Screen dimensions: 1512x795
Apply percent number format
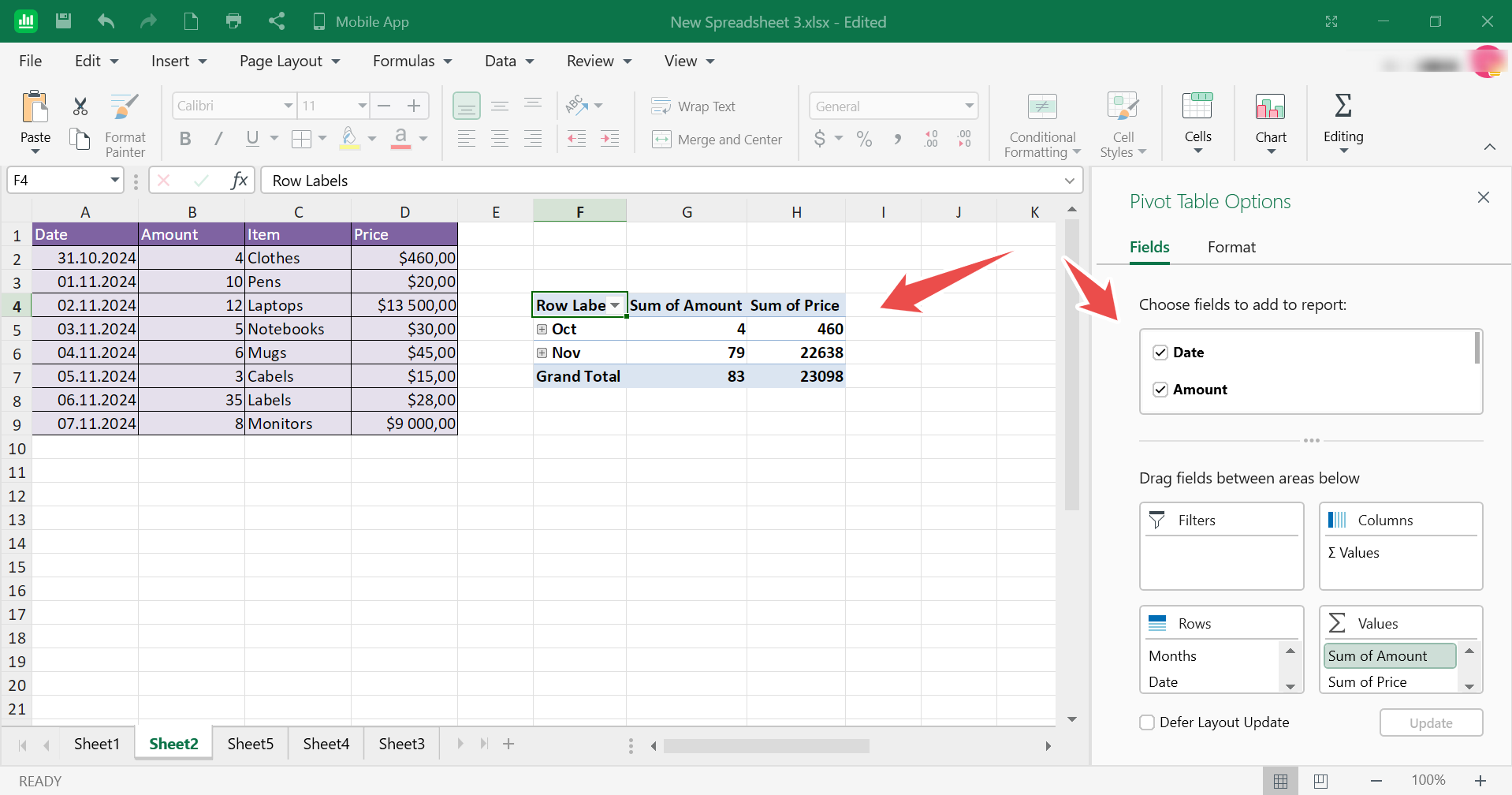pyautogui.click(x=864, y=139)
